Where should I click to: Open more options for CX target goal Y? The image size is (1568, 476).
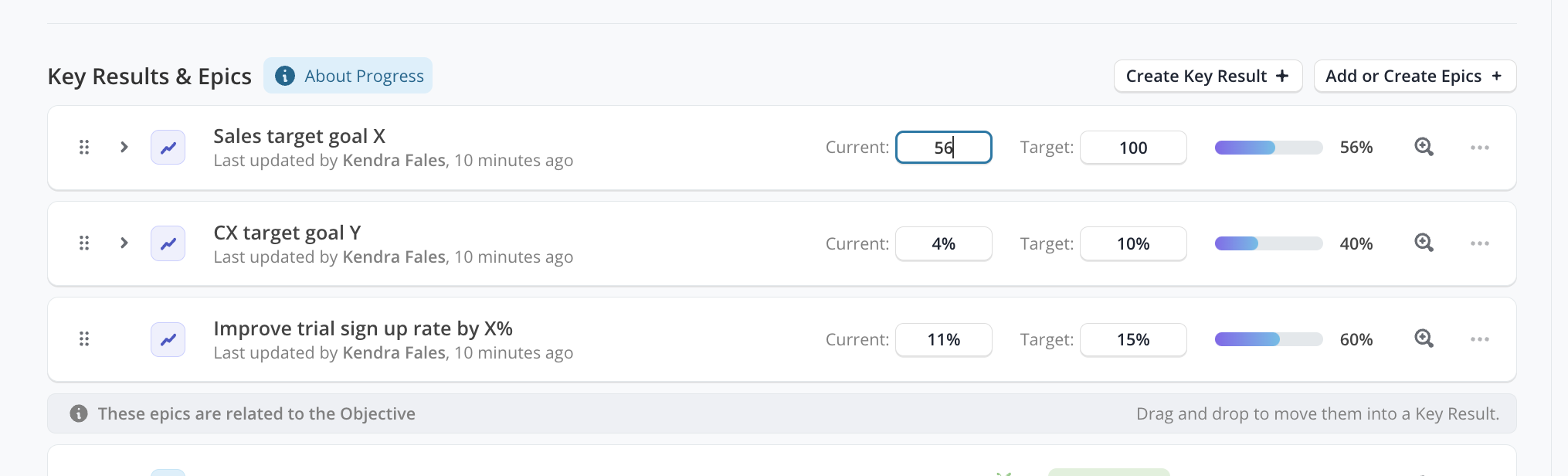(x=1479, y=243)
